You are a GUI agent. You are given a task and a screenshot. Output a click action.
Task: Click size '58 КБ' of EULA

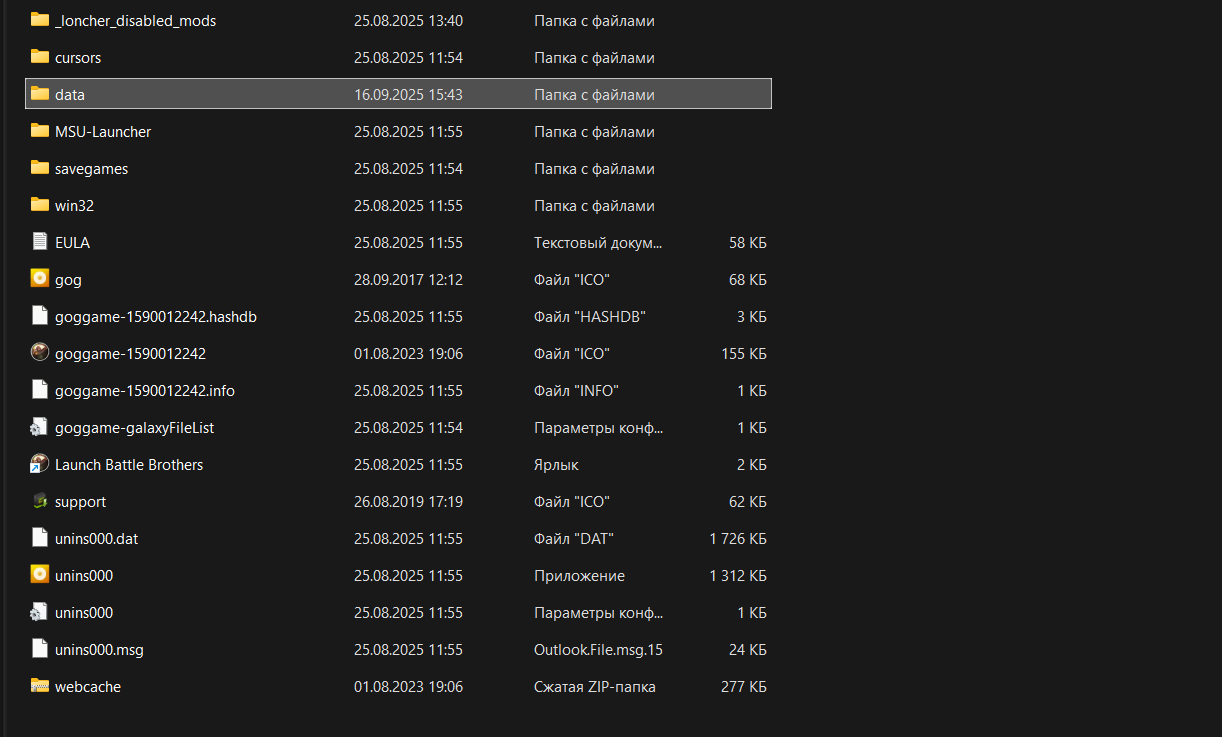(748, 242)
